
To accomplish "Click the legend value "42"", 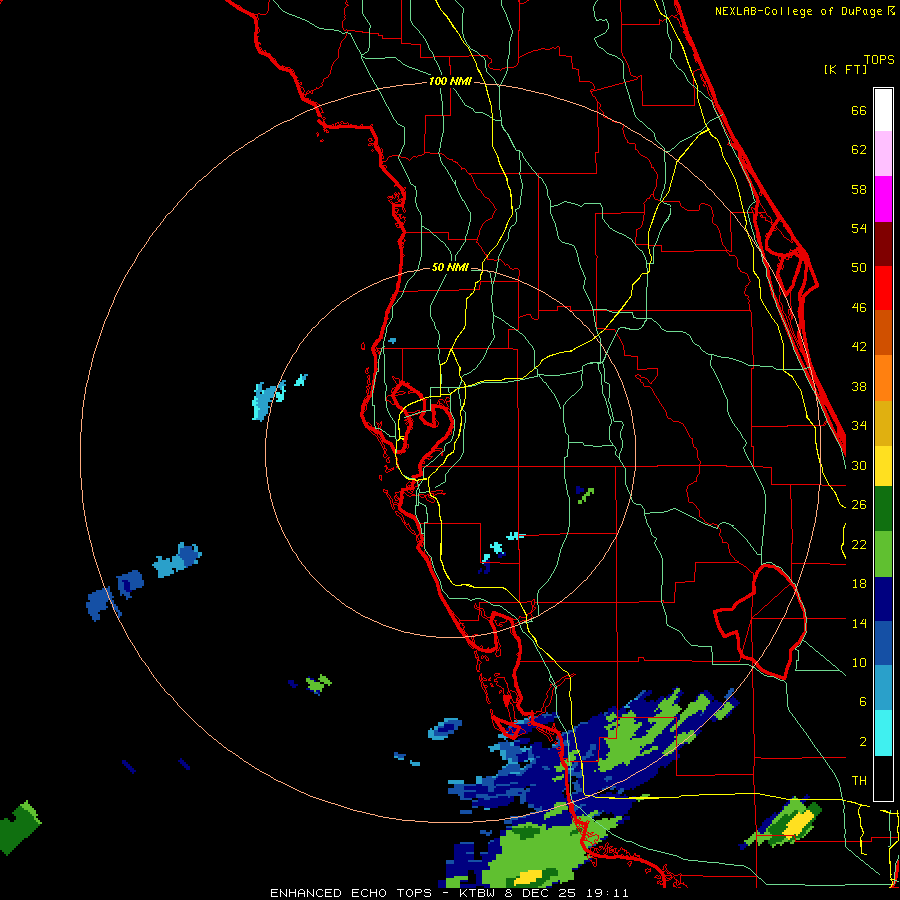I will coord(859,346).
